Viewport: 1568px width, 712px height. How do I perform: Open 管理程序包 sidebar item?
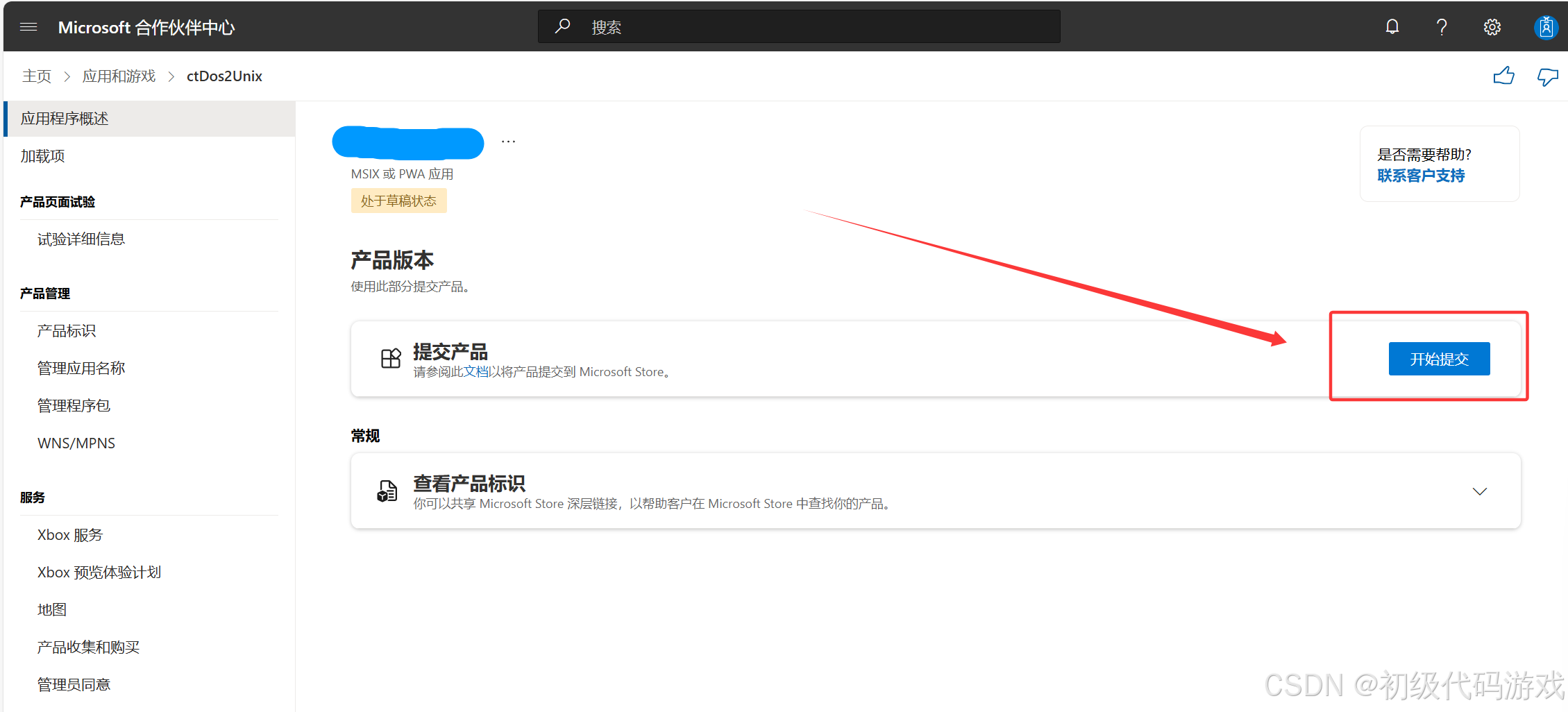[74, 406]
